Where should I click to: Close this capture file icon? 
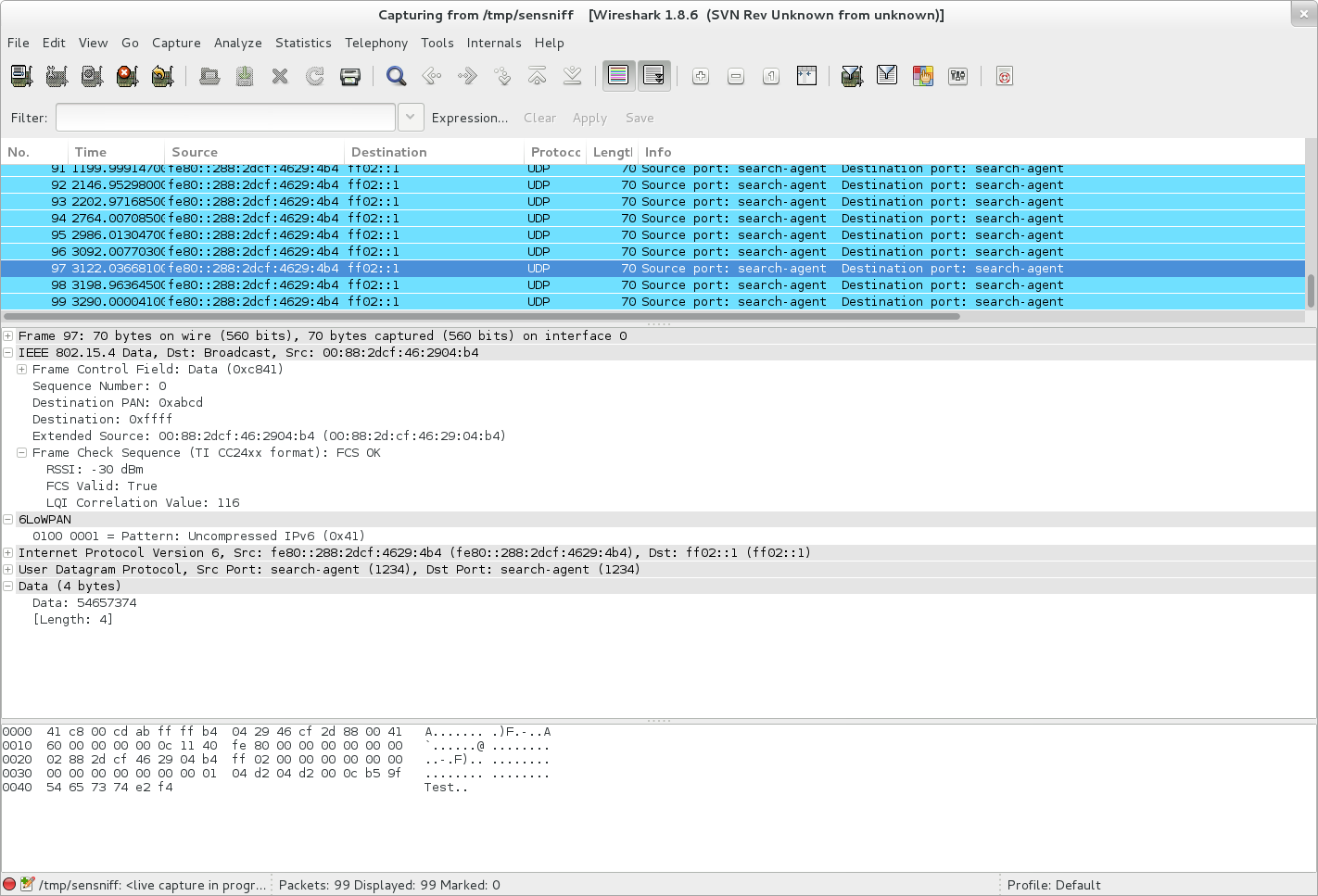pyautogui.click(x=280, y=76)
